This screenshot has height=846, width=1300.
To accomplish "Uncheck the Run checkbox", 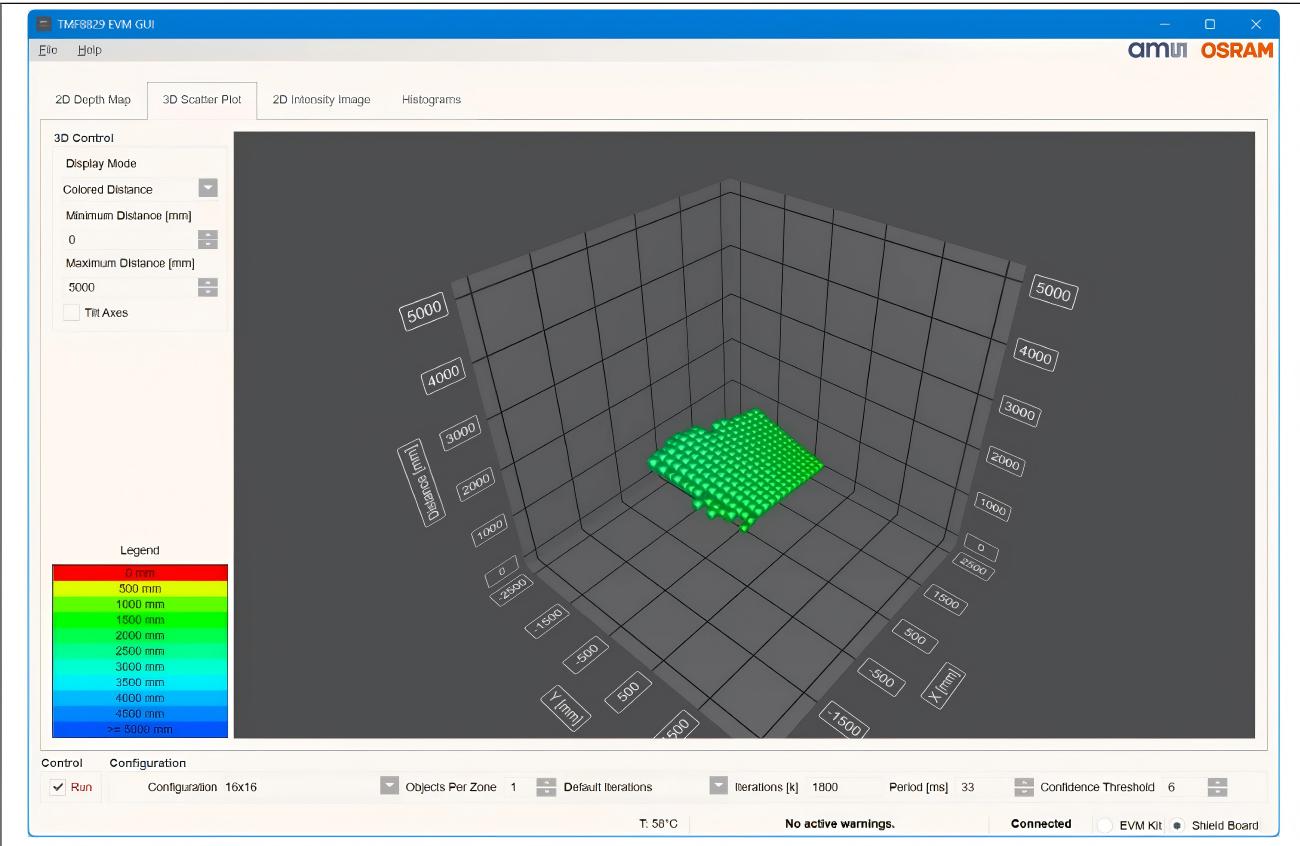I will 59,787.
